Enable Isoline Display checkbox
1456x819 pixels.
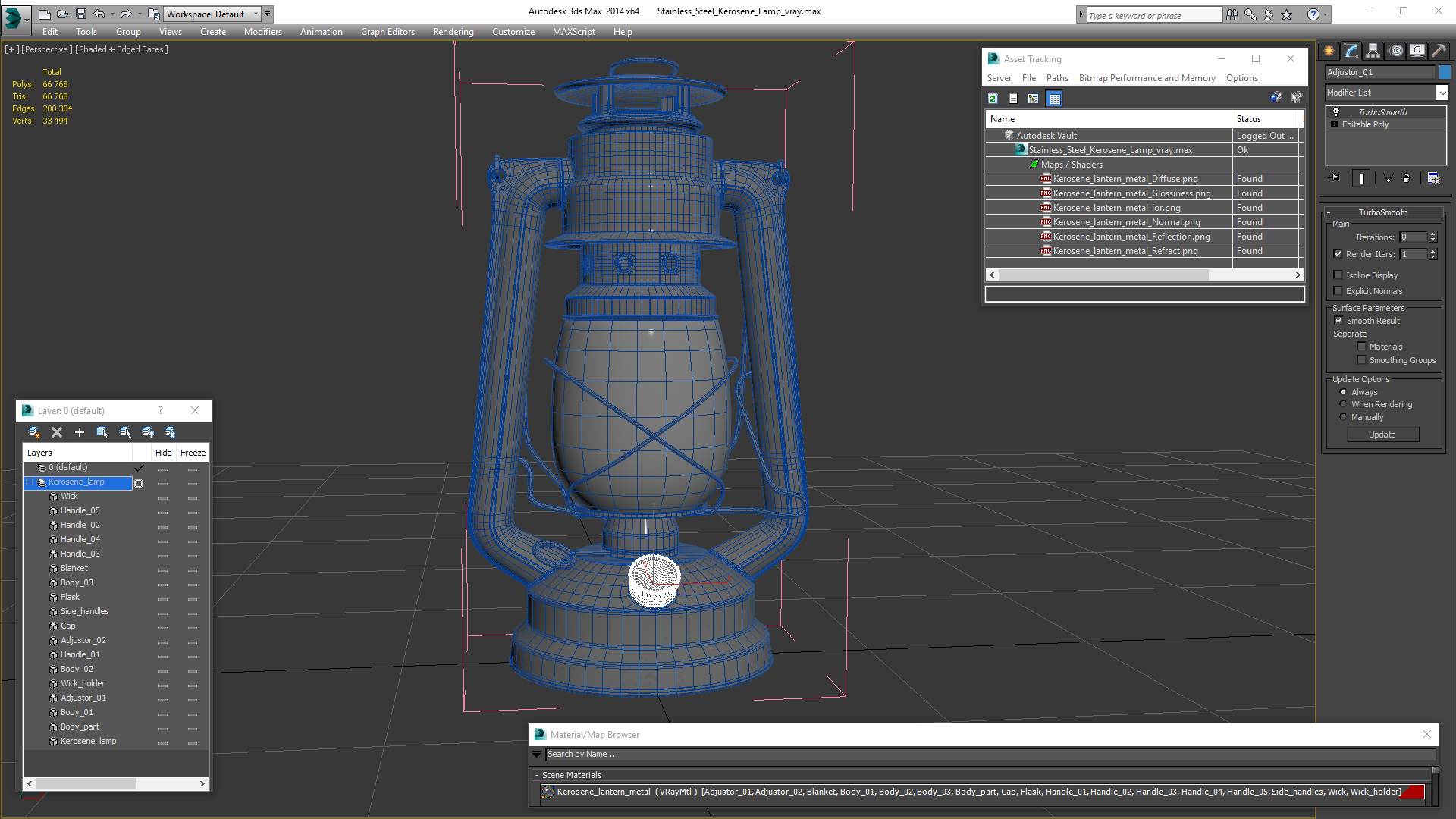pos(1338,275)
